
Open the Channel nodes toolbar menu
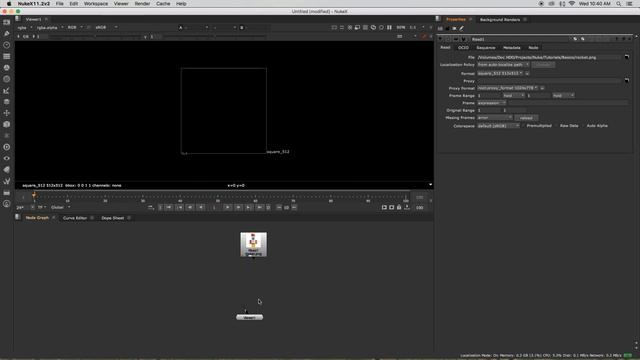pos(7,56)
